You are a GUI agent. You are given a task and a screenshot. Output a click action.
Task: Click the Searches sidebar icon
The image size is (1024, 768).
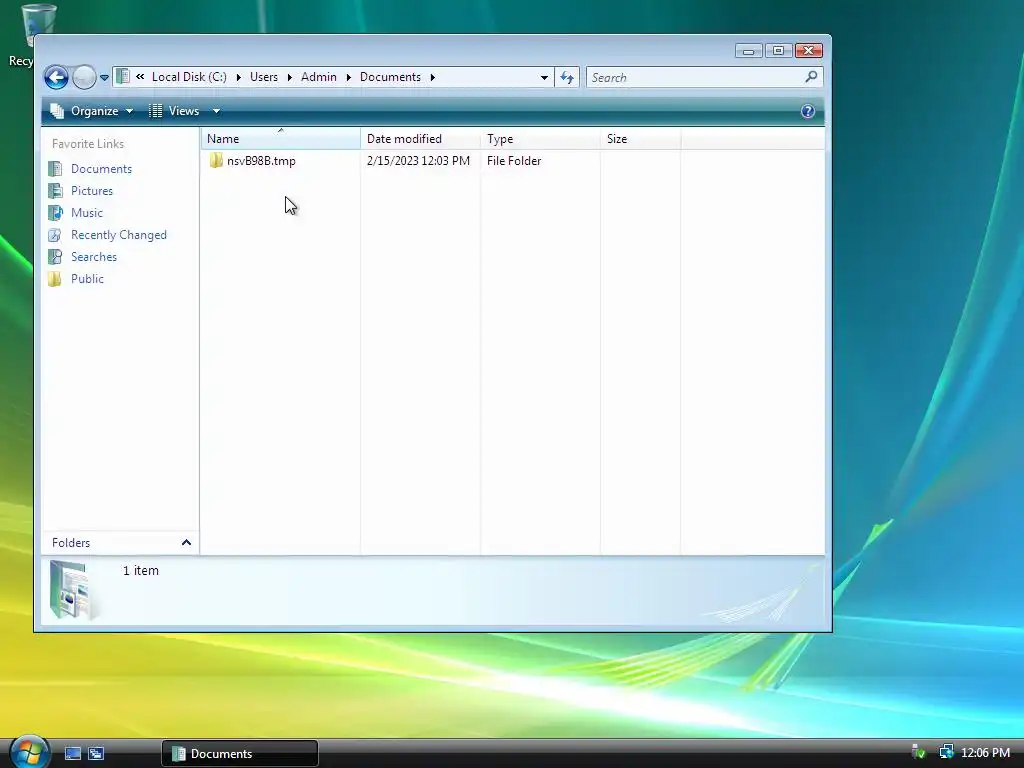pos(56,257)
